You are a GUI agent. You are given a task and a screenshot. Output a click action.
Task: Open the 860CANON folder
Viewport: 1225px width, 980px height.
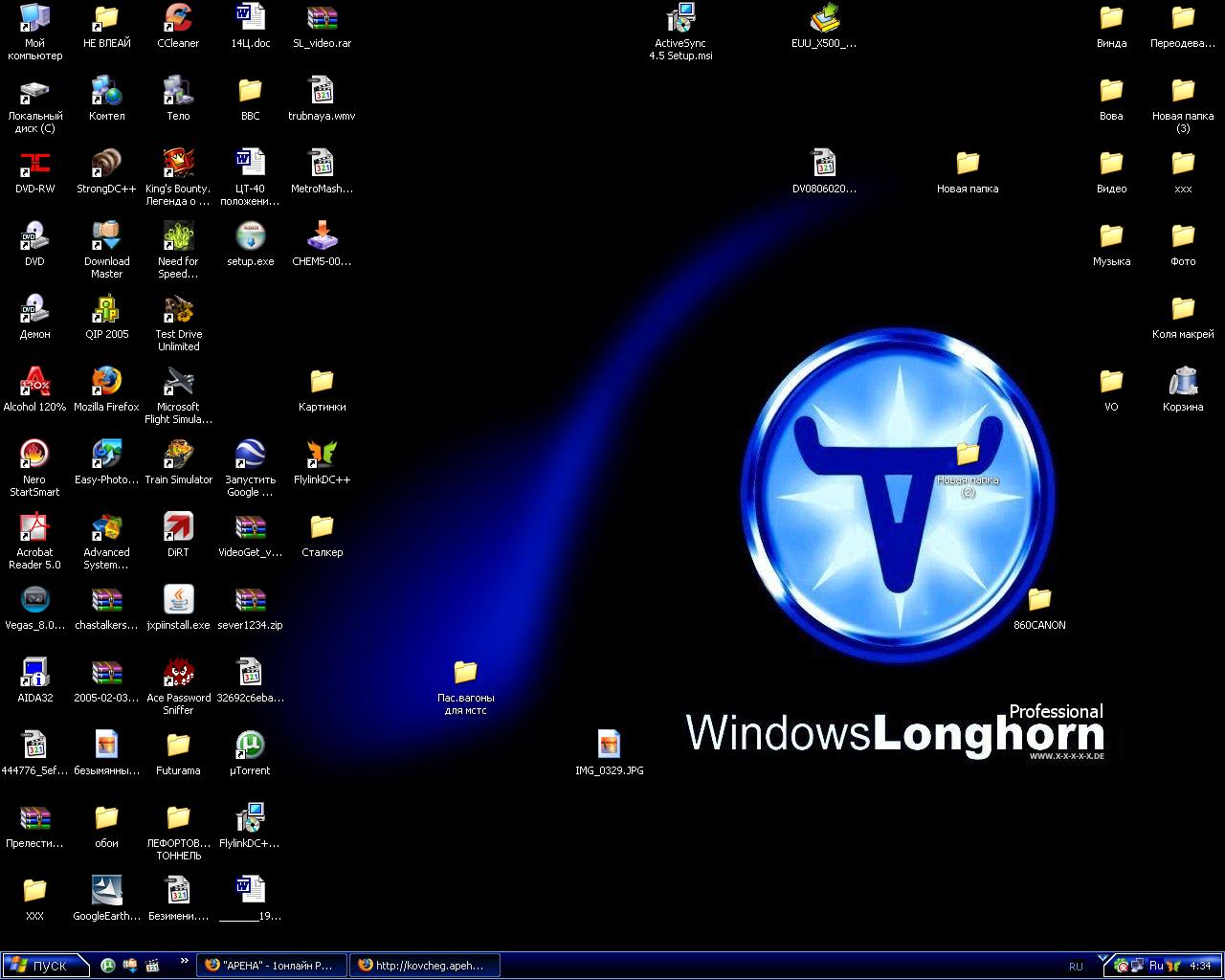1039,607
